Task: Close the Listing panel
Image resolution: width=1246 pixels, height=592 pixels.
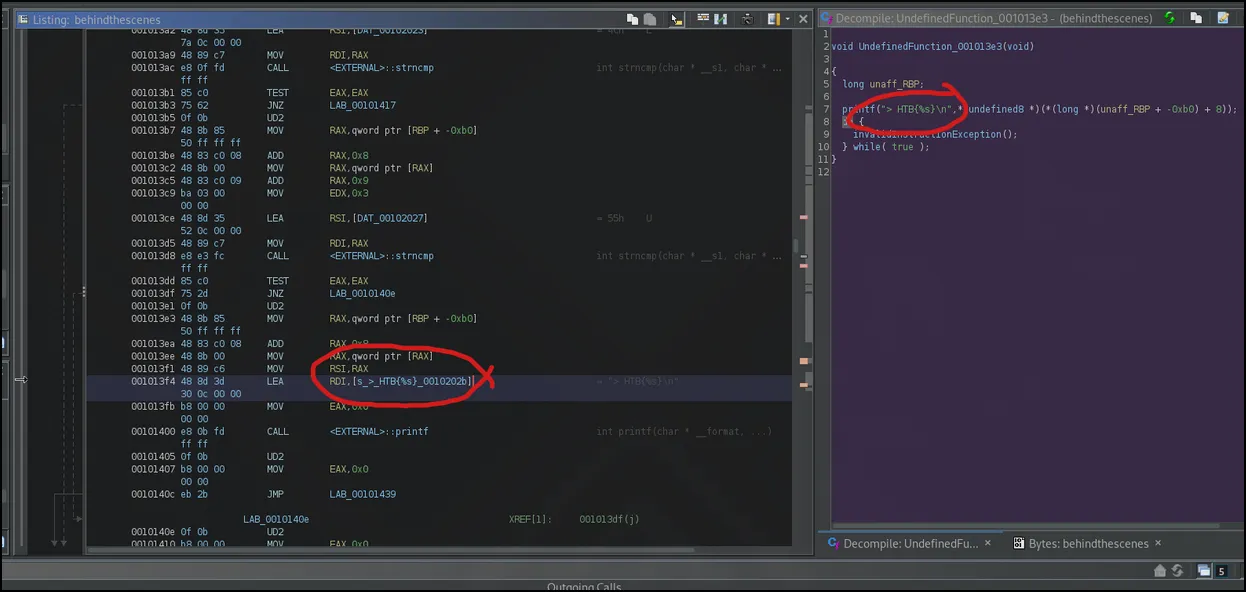Action: (x=802, y=19)
